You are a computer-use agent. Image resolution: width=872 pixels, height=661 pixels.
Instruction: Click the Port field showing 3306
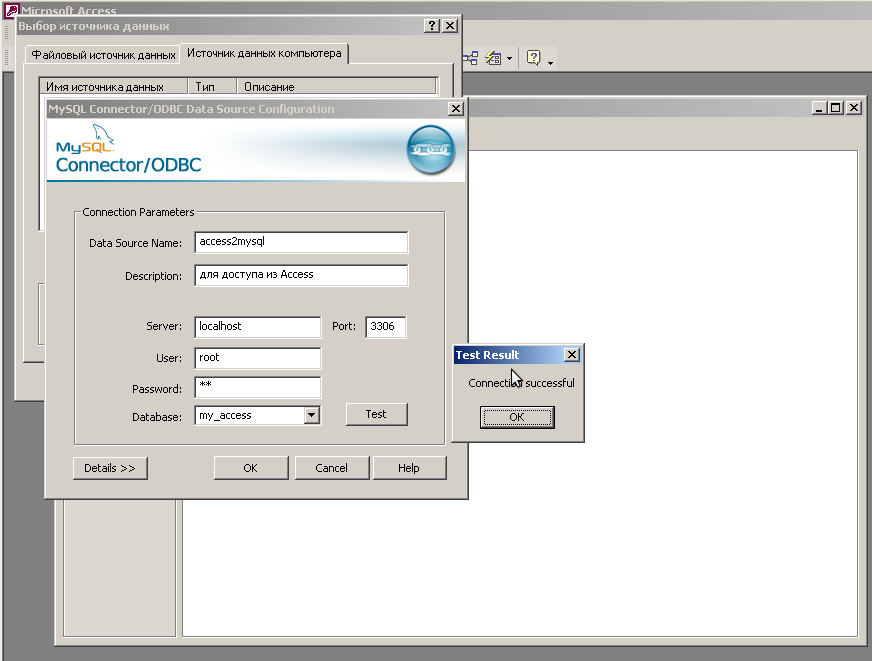[385, 327]
